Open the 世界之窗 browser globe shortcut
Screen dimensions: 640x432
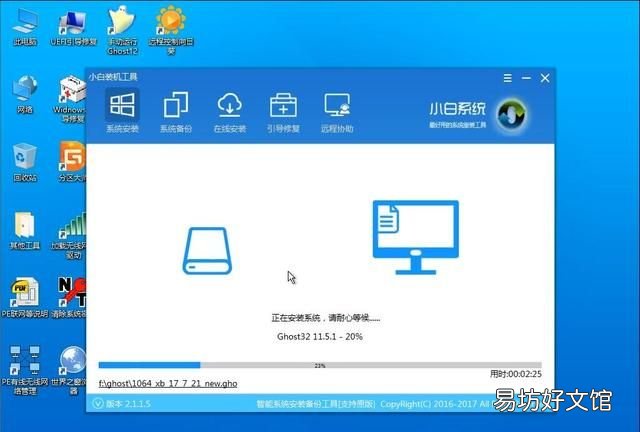click(x=70, y=371)
